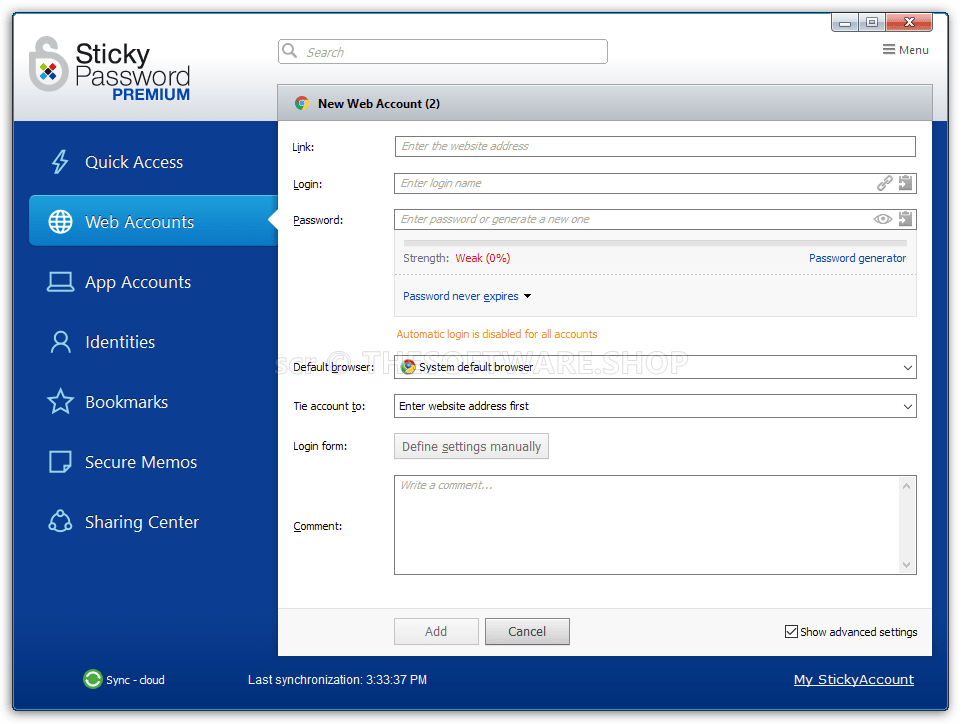
Task: Open the Password generator link
Action: click(x=857, y=258)
